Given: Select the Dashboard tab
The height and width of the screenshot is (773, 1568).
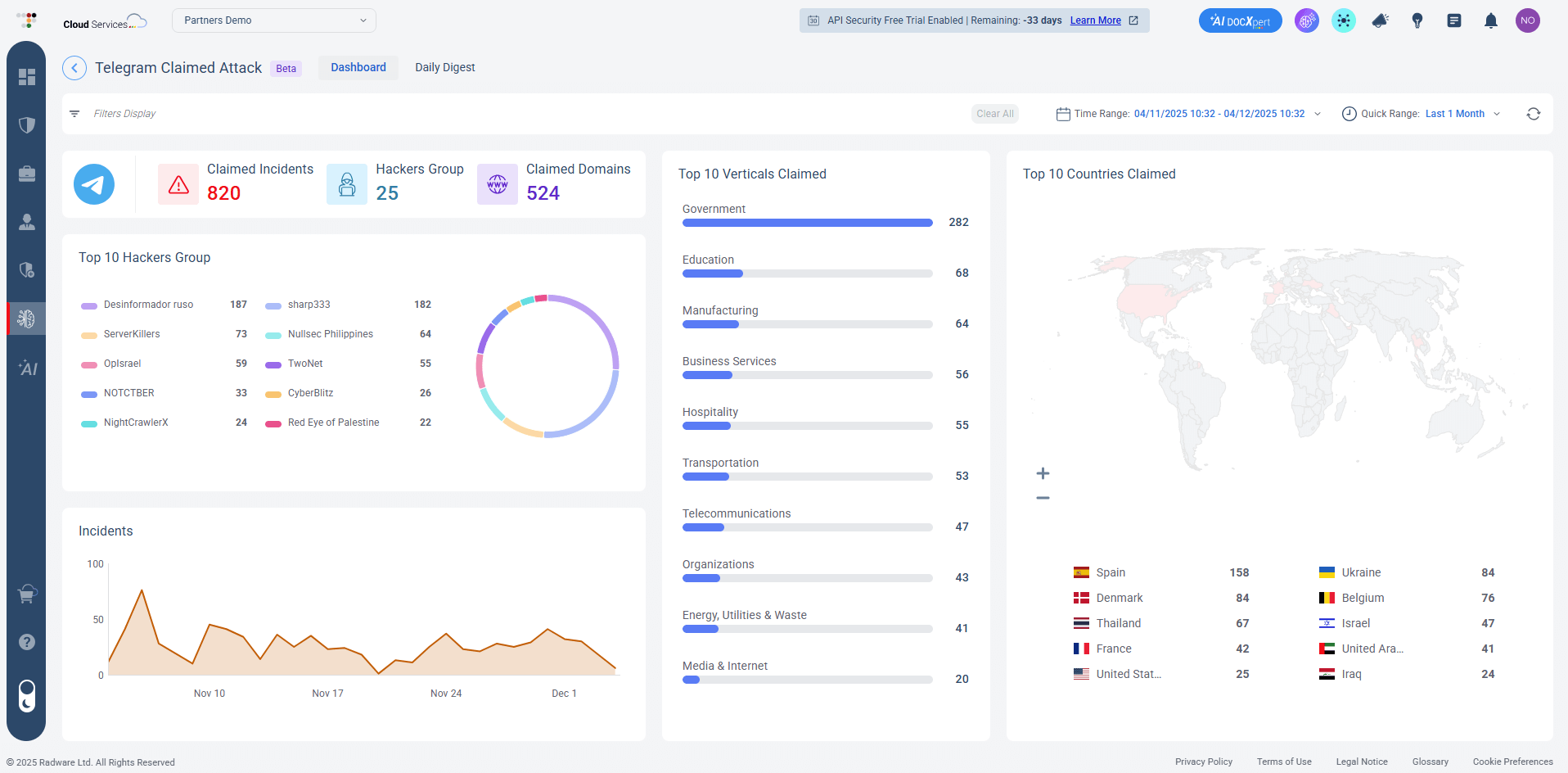Looking at the screenshot, I should pos(358,67).
